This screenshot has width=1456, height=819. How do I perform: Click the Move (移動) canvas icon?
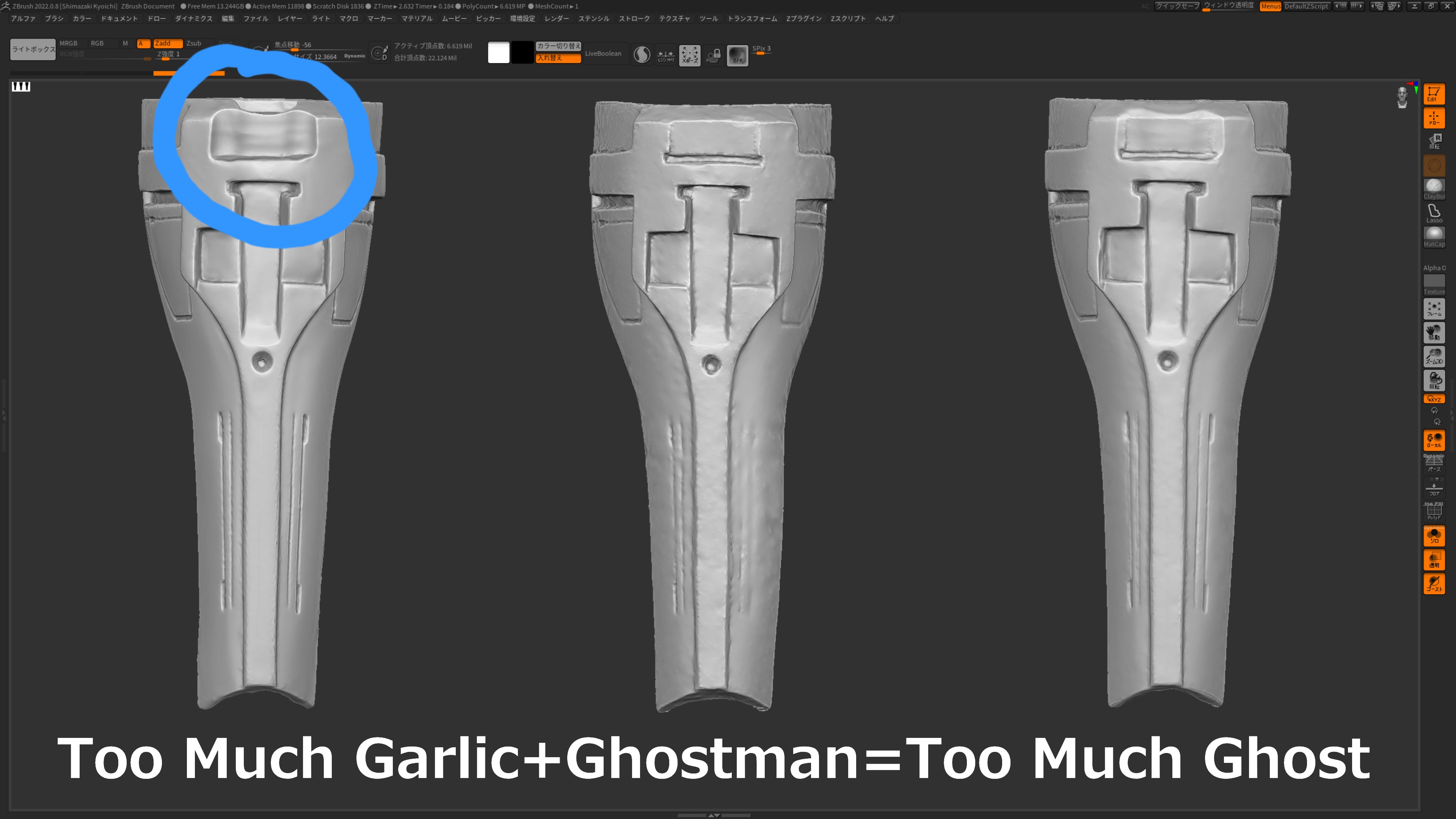pyautogui.click(x=1434, y=333)
